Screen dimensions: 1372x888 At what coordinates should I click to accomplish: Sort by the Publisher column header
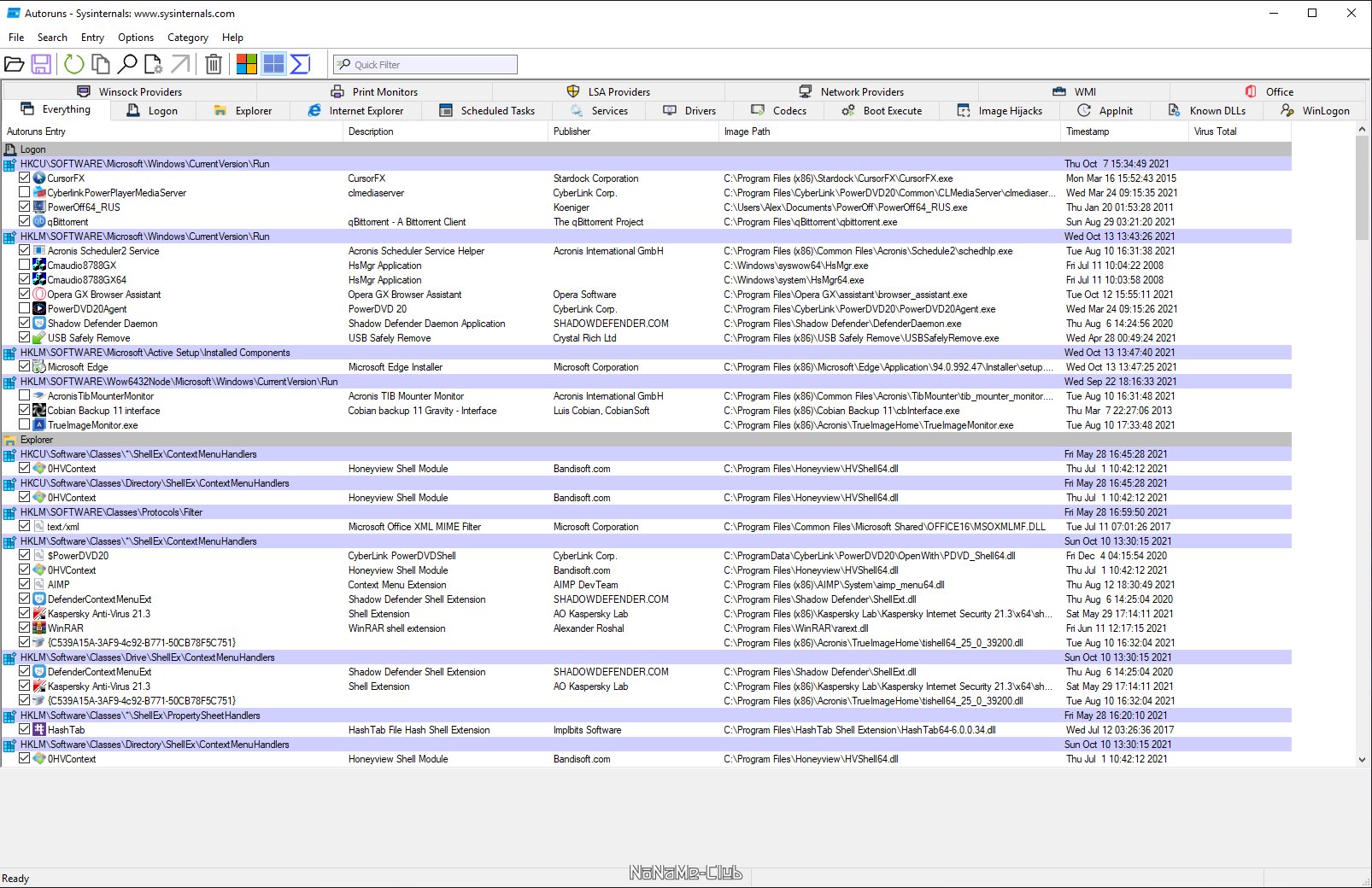click(632, 131)
